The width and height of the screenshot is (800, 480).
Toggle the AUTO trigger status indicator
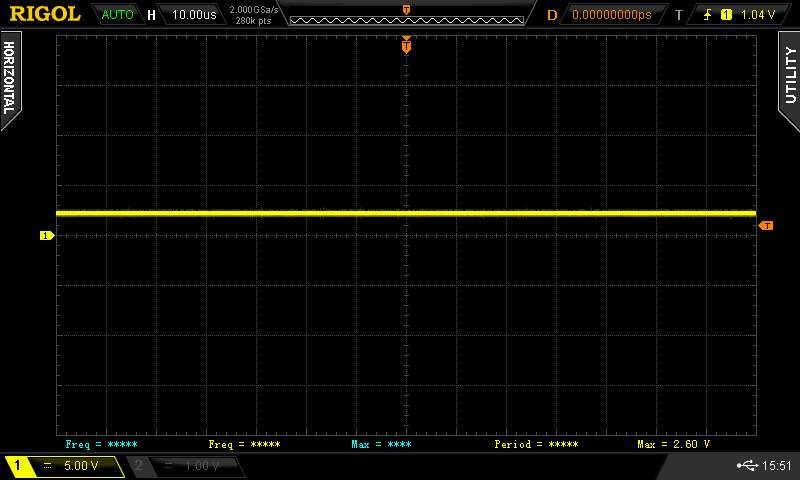tap(117, 15)
